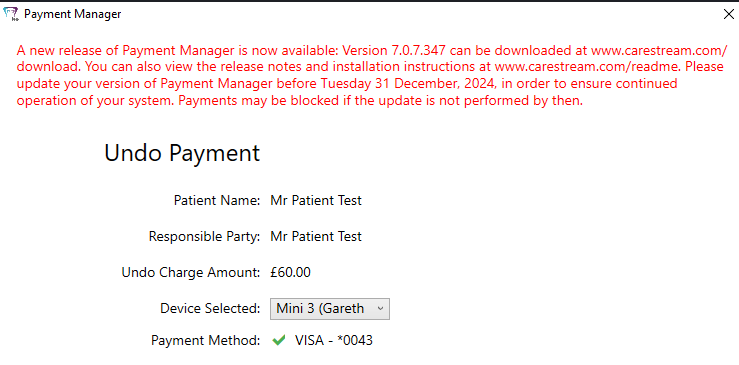Close the Payment Manager window
This screenshot has height=365, width=739.
point(728,15)
